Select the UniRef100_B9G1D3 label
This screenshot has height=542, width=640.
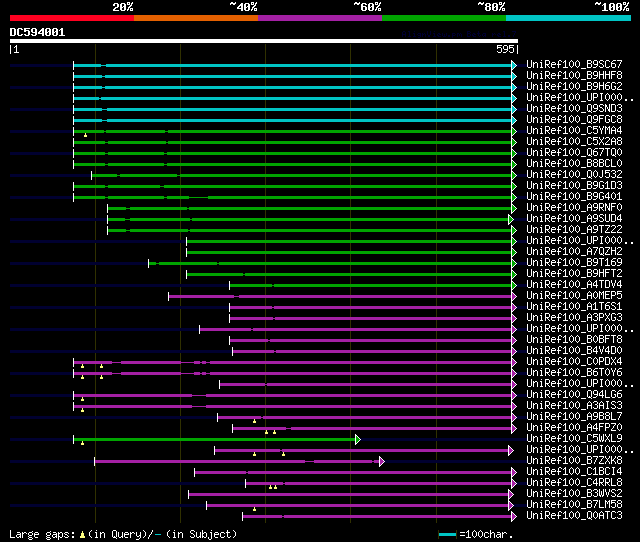[574, 186]
